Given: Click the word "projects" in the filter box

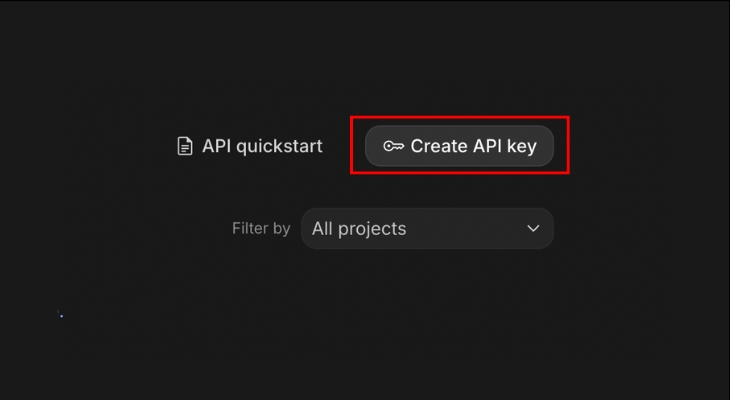Looking at the screenshot, I should [372, 228].
